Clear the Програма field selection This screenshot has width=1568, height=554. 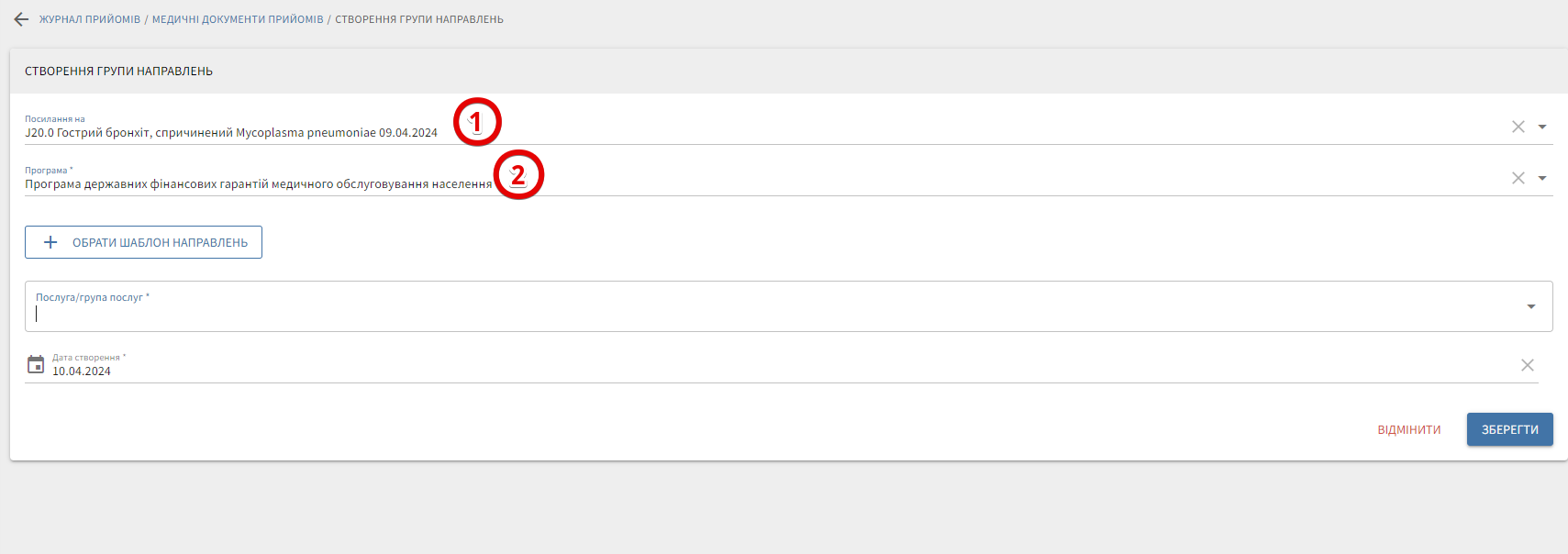pyautogui.click(x=1518, y=178)
